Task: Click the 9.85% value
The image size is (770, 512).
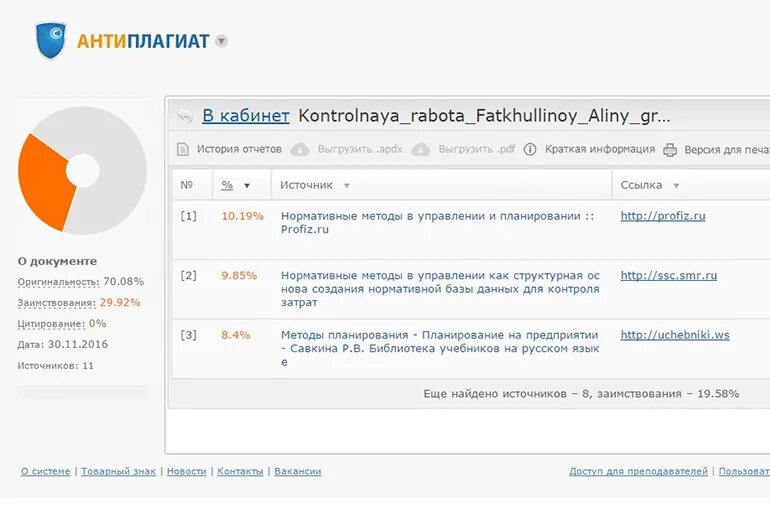Action: click(239, 275)
